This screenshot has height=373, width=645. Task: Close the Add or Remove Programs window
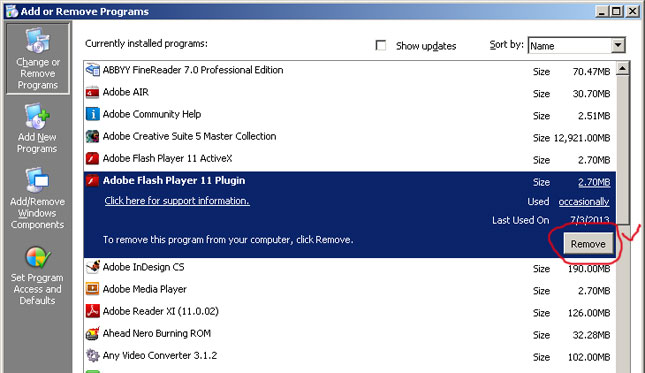pyautogui.click(x=633, y=11)
